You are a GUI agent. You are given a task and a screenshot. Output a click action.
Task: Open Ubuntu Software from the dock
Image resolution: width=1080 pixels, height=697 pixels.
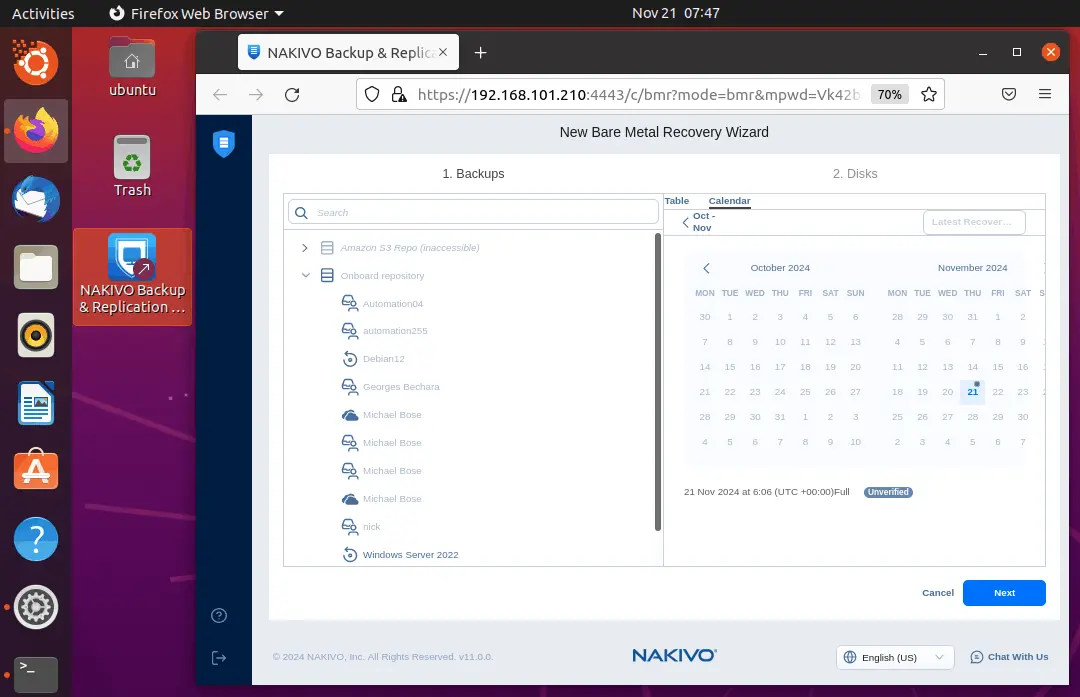pos(36,470)
